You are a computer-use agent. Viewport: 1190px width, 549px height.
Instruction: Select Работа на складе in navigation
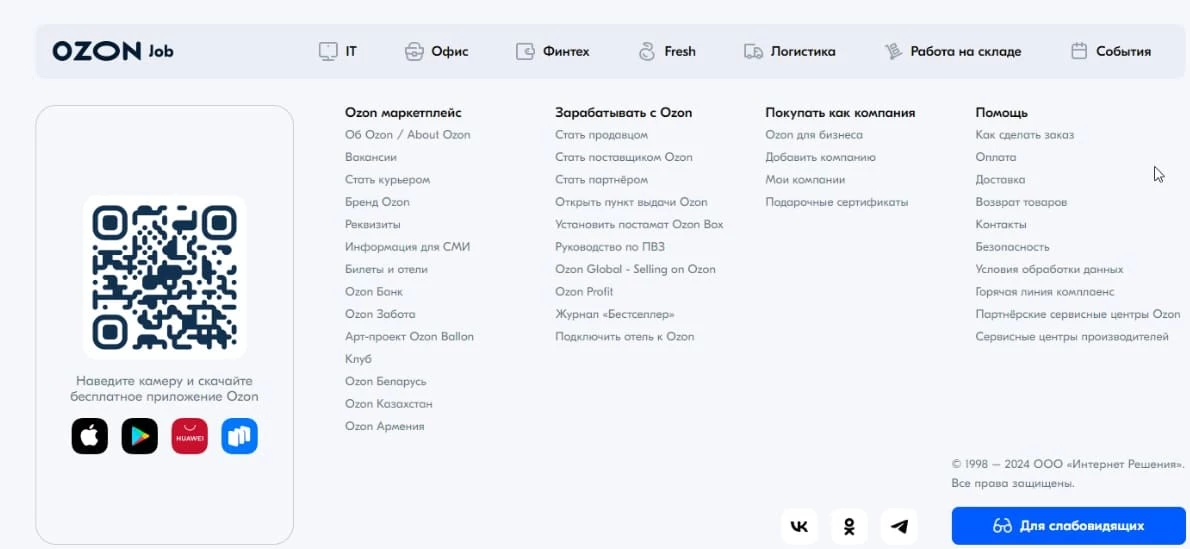953,51
